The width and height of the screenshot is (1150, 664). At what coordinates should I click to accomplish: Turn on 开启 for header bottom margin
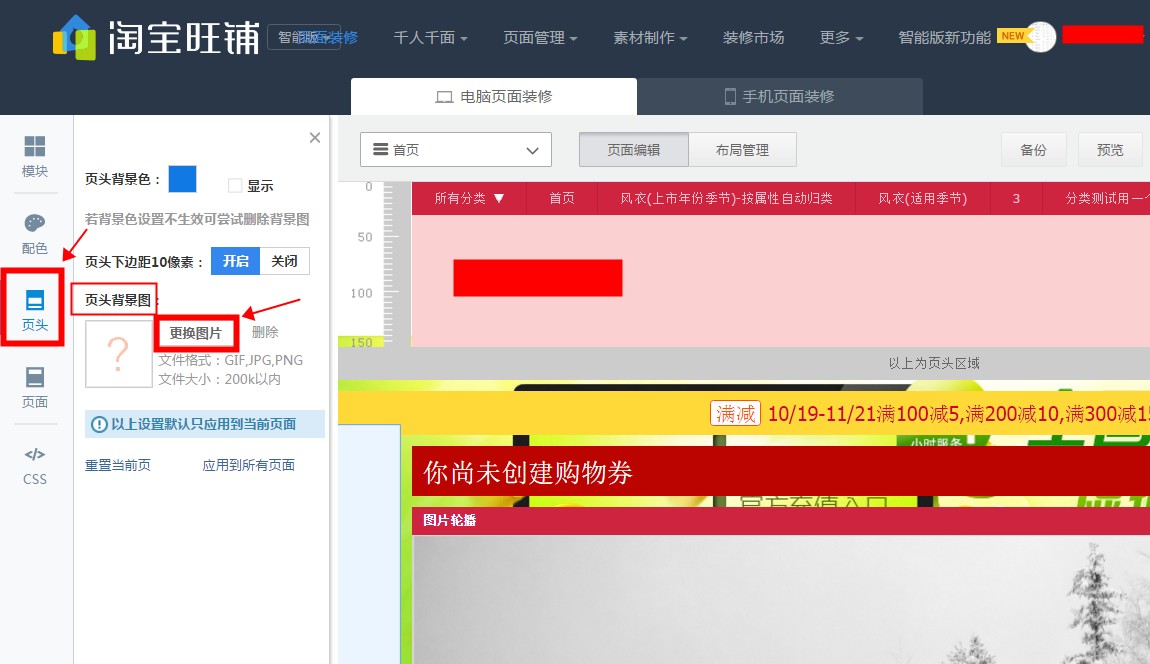pos(235,261)
